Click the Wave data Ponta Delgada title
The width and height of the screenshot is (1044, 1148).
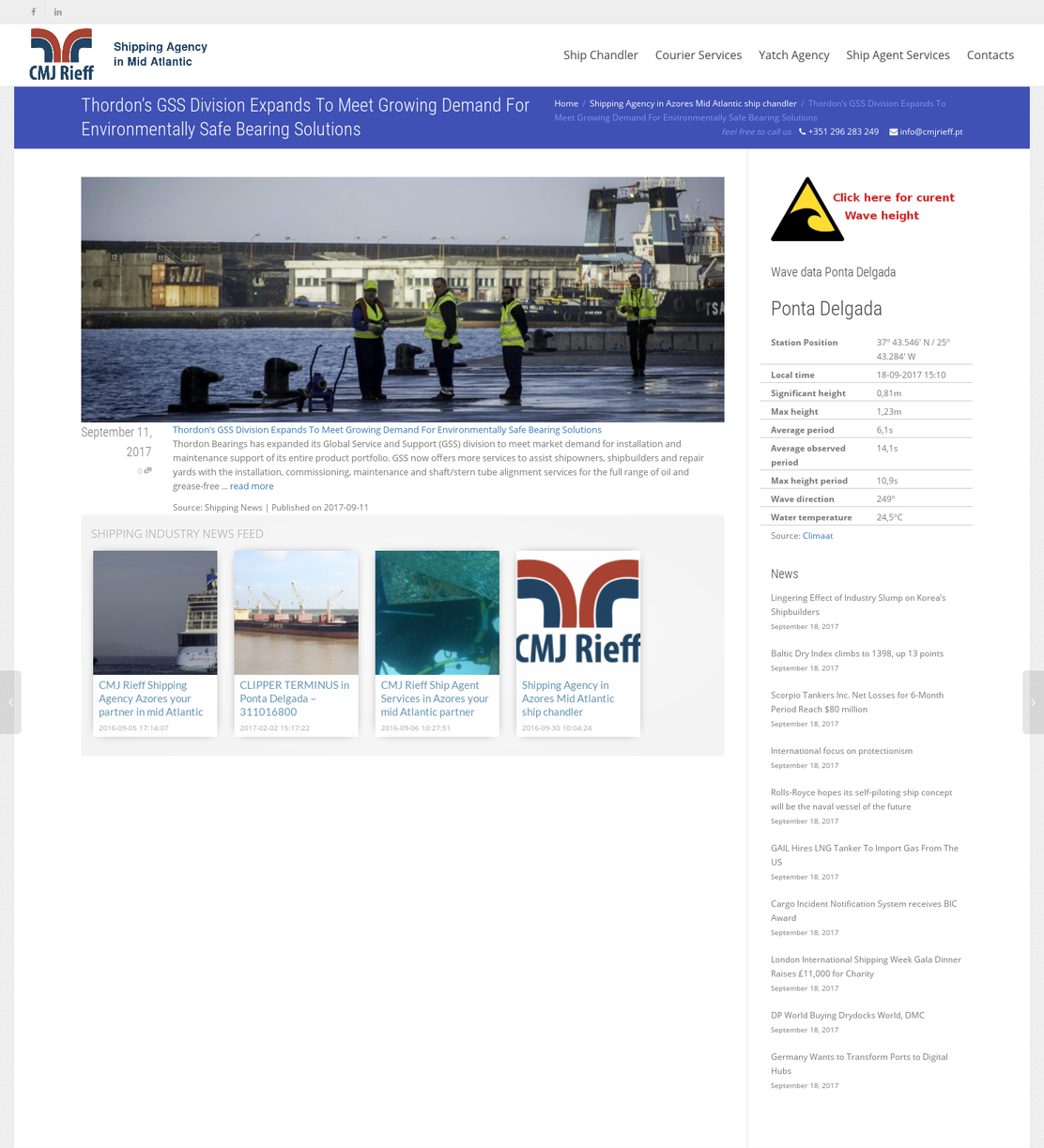tap(833, 272)
